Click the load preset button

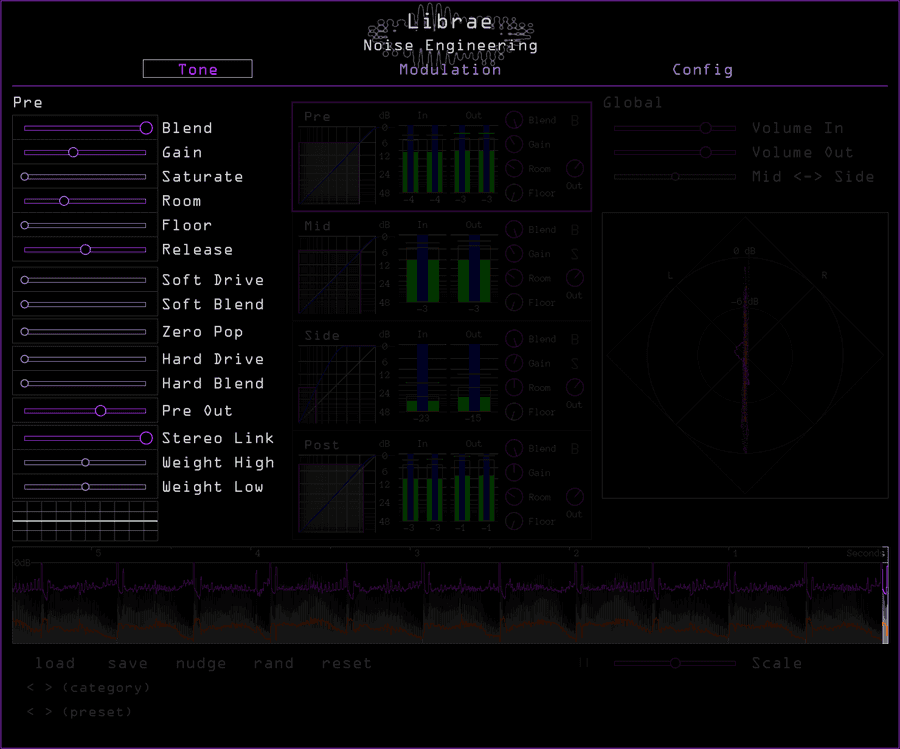pos(55,663)
